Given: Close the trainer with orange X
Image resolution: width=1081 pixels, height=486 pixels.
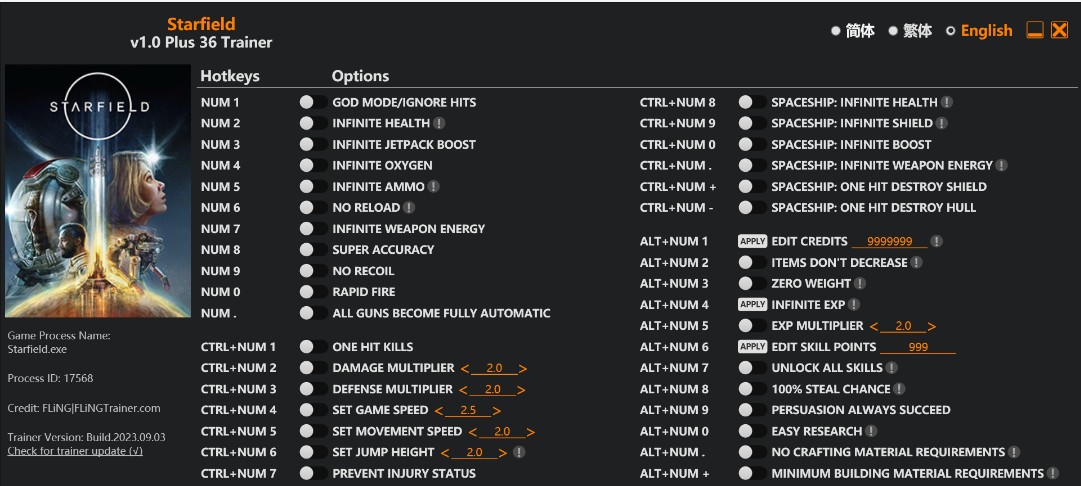Looking at the screenshot, I should 1059,30.
